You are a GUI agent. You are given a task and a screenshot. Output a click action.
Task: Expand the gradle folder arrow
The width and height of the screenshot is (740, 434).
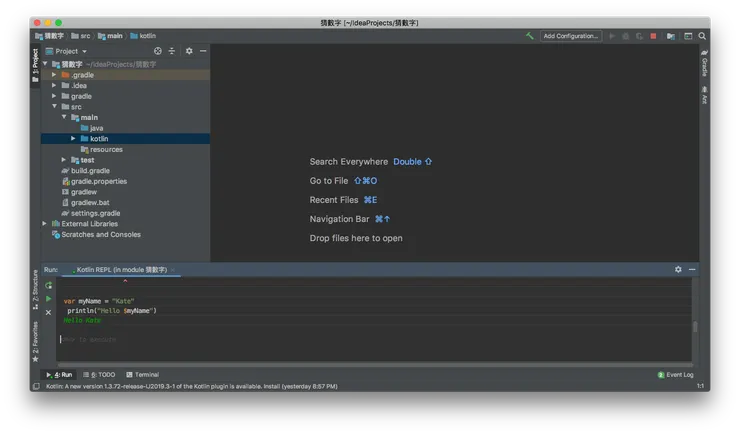(54, 96)
